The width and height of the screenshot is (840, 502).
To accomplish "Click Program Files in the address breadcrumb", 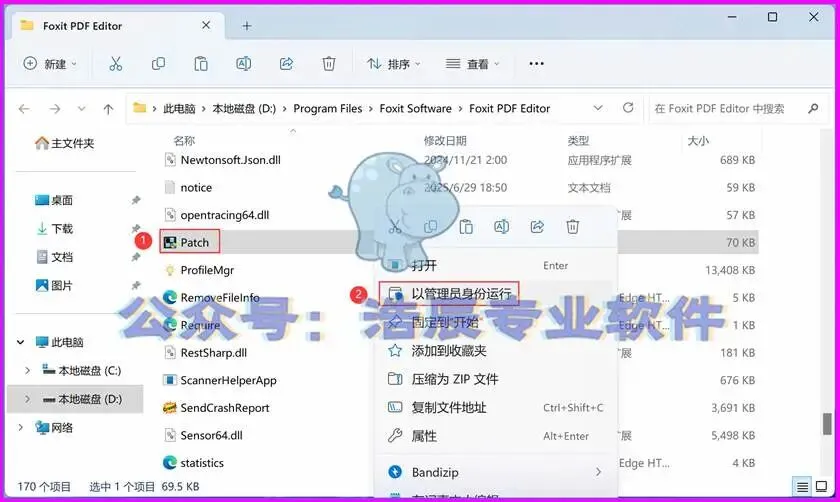I will [x=327, y=109].
